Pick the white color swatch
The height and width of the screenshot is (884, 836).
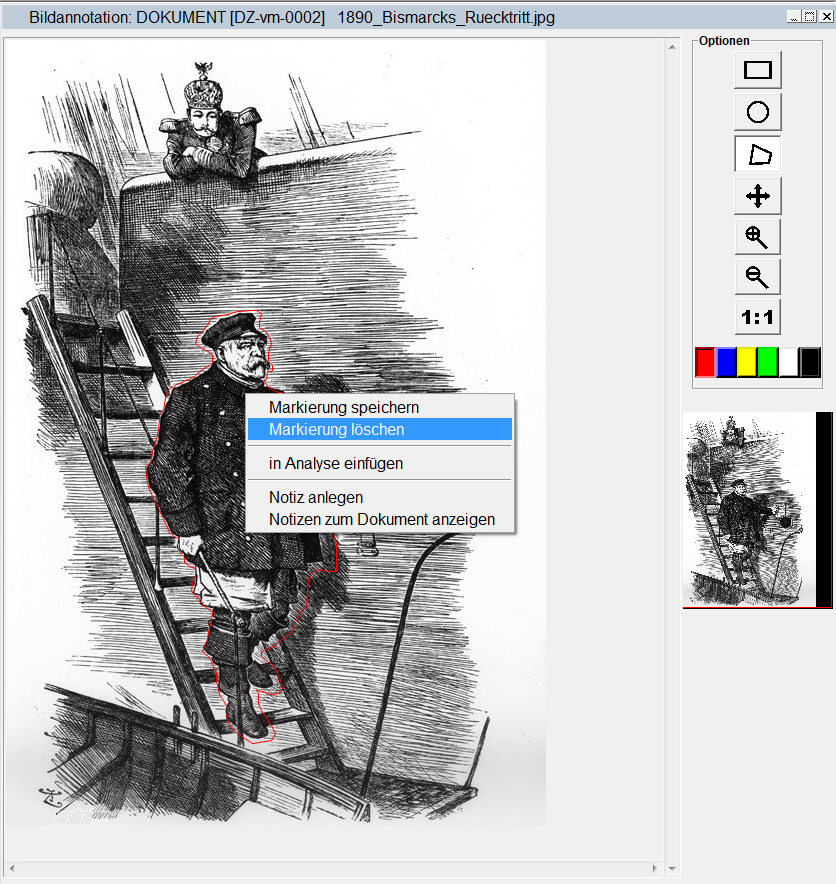(x=789, y=361)
